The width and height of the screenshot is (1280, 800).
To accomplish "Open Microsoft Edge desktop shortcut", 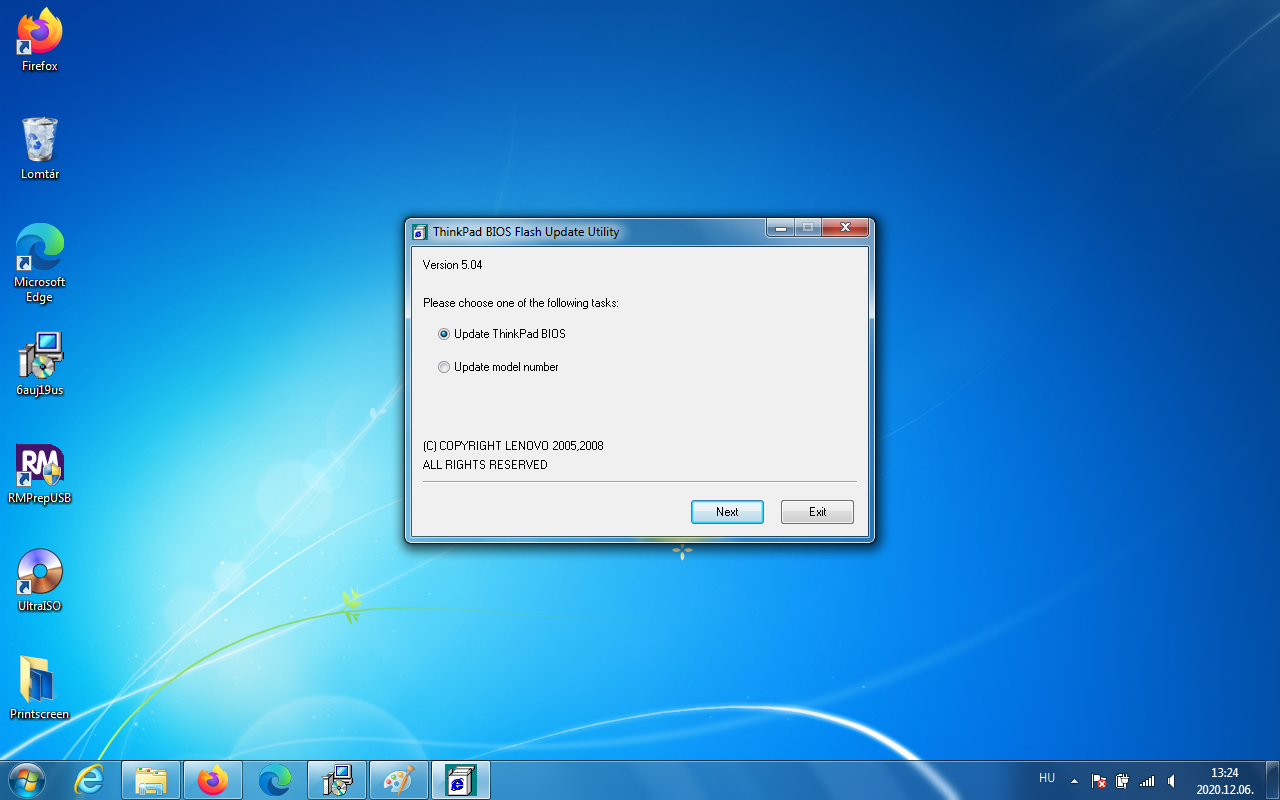I will point(40,263).
